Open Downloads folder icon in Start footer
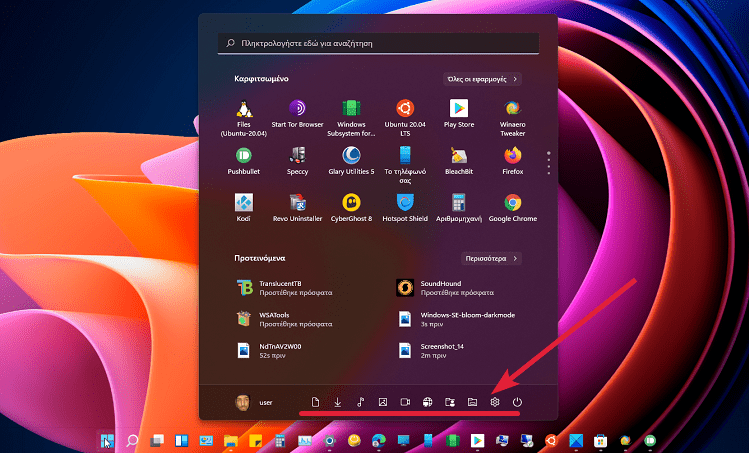Screen dimensions: 749x453 click(x=338, y=402)
